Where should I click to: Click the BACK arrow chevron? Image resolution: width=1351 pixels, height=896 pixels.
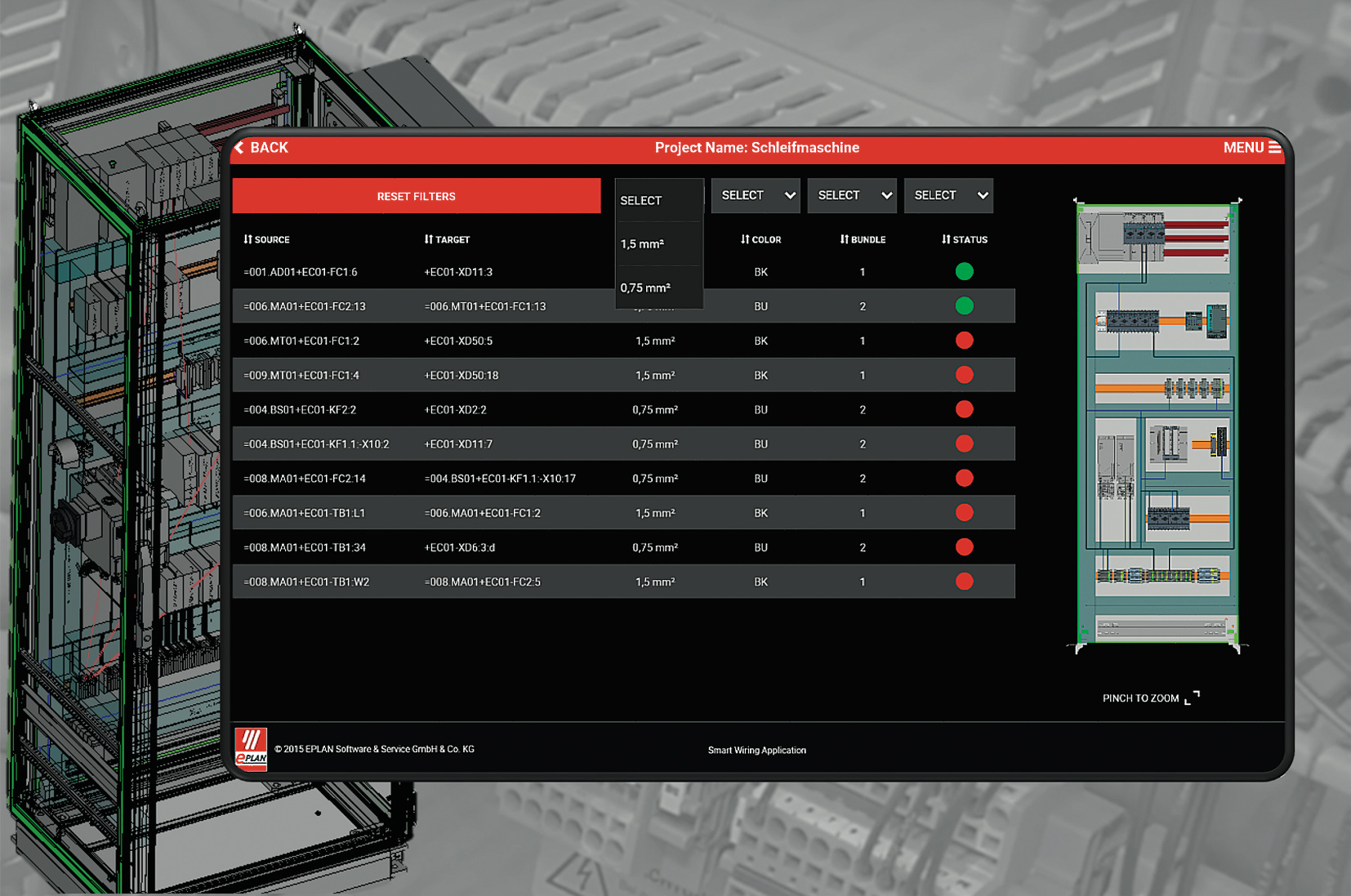pyautogui.click(x=240, y=148)
